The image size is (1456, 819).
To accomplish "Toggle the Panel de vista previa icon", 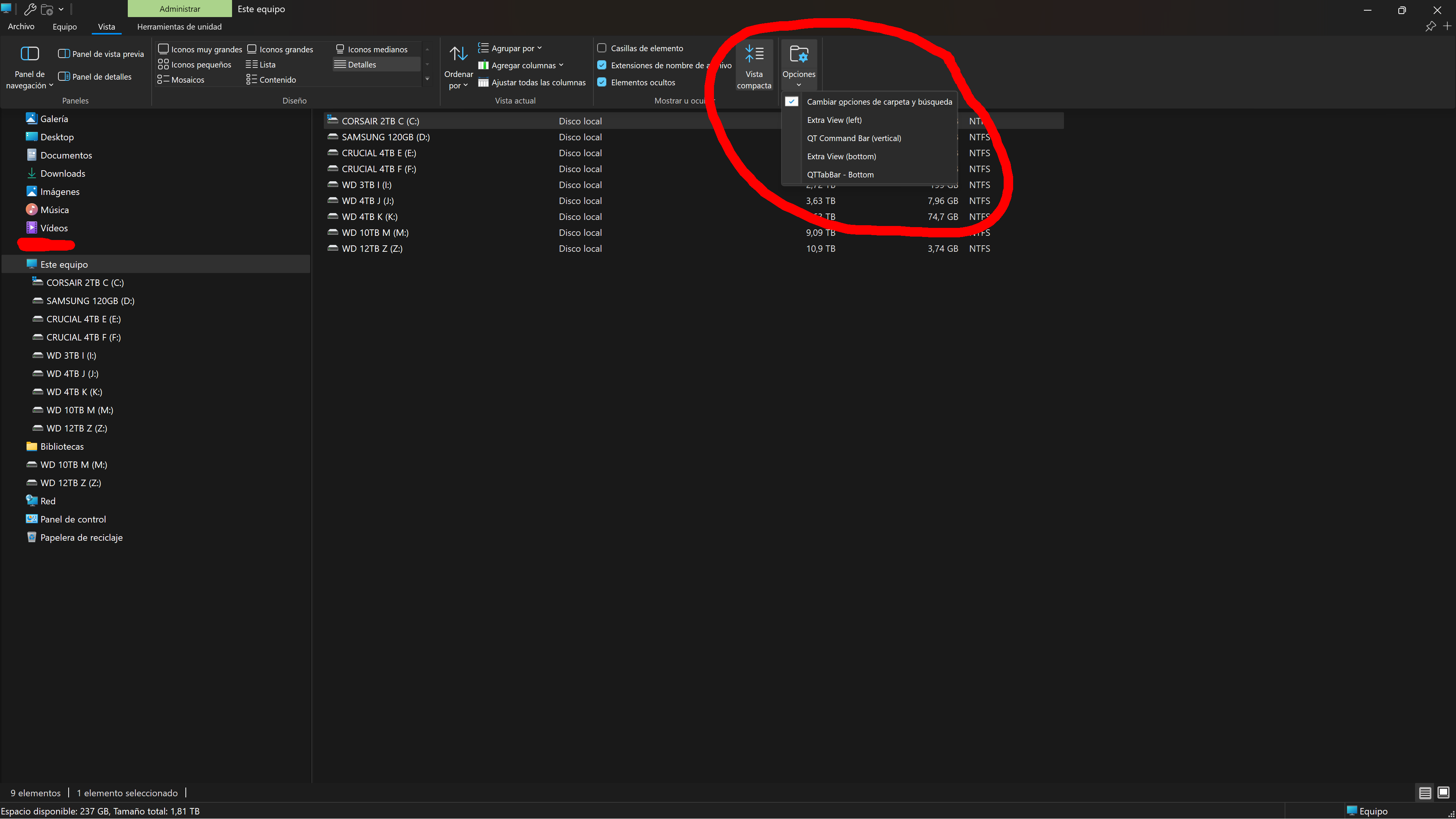I will pos(64,54).
